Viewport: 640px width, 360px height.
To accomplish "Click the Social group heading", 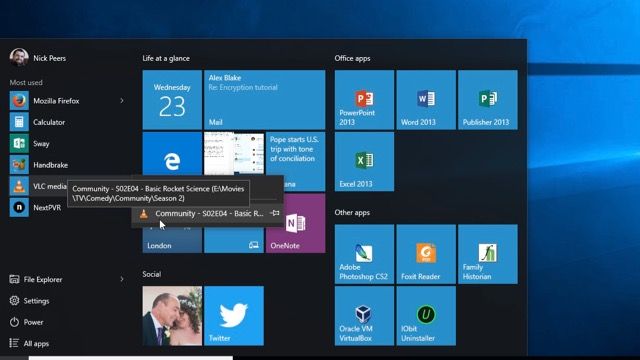I will 151,274.
